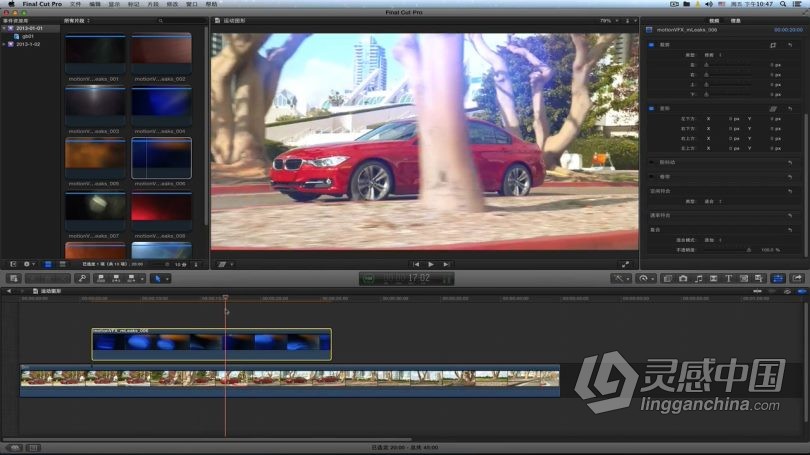This screenshot has width=810, height=455.
Task: Toggle the distort effect checkbox in inspector
Action: point(651,108)
